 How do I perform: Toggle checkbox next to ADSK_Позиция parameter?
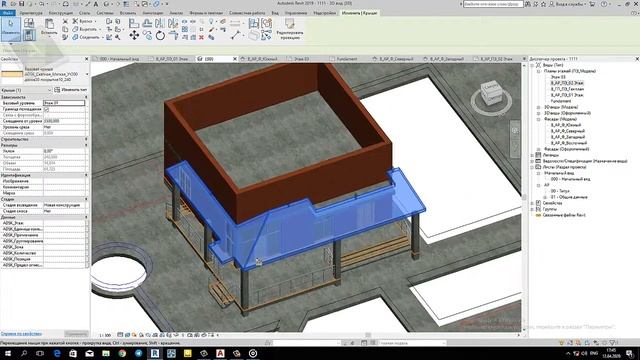coord(87,259)
